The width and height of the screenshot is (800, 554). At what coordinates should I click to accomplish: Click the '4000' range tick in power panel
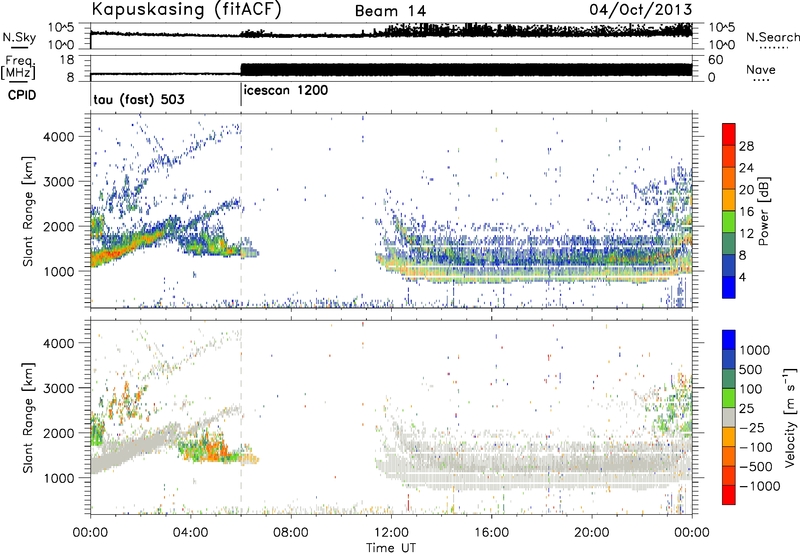(x=58, y=137)
